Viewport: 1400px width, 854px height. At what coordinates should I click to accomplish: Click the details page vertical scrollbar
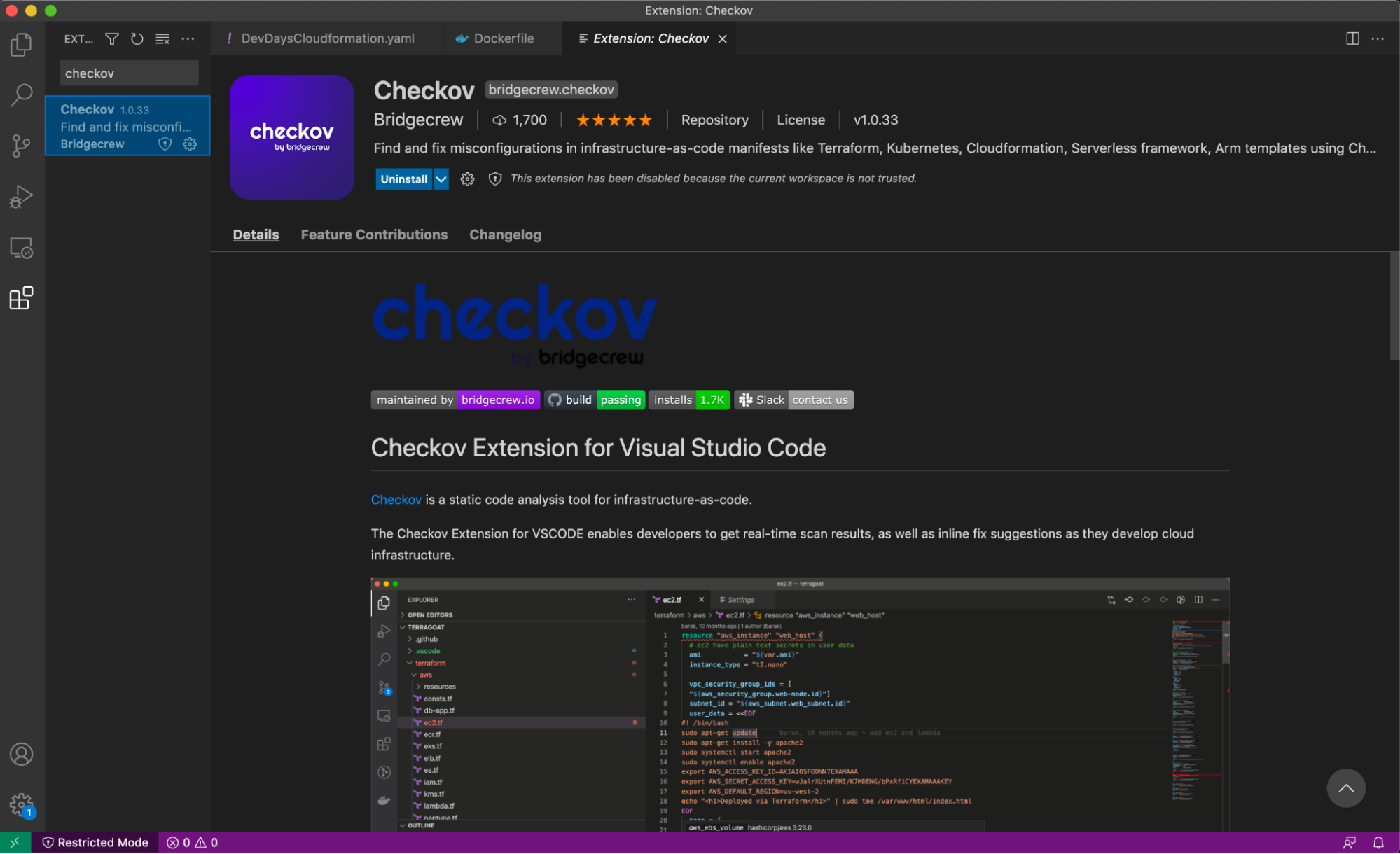[x=1394, y=306]
